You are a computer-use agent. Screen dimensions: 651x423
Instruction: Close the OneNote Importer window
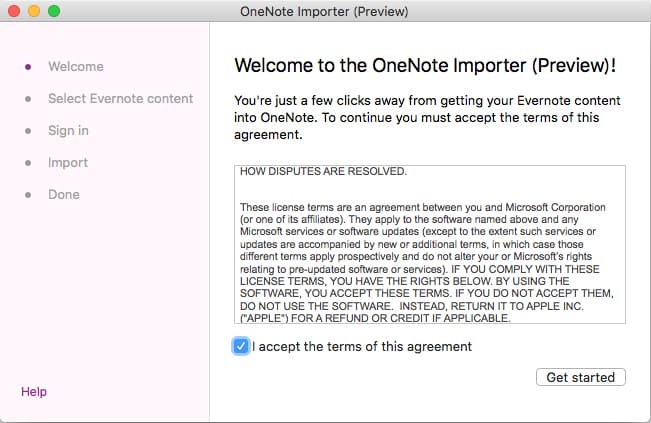click(14, 11)
